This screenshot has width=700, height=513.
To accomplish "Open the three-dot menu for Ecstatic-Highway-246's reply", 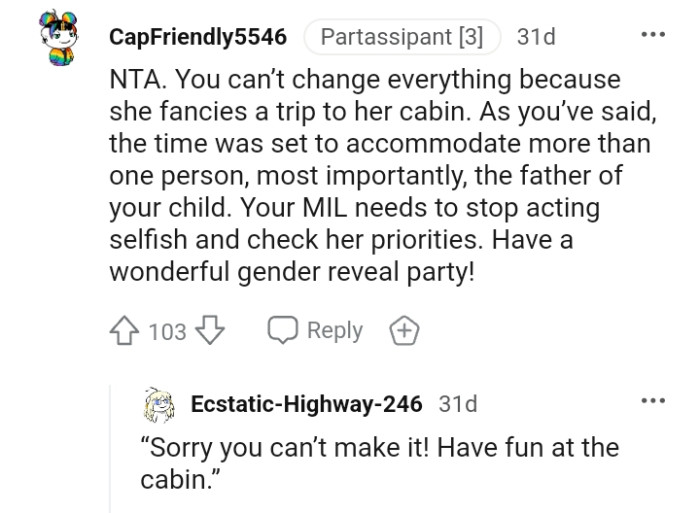I will pyautogui.click(x=653, y=399).
